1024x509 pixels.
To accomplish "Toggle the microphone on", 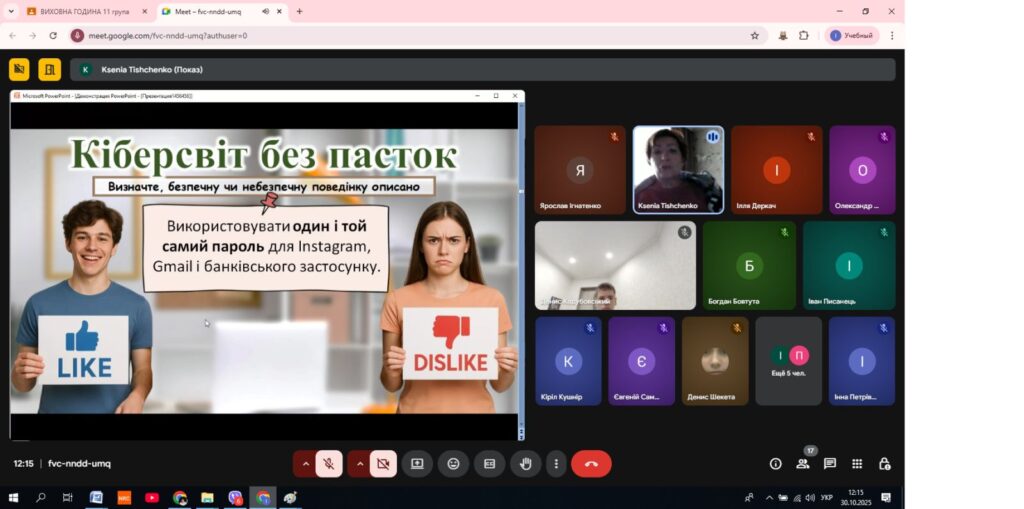I will click(x=329, y=464).
